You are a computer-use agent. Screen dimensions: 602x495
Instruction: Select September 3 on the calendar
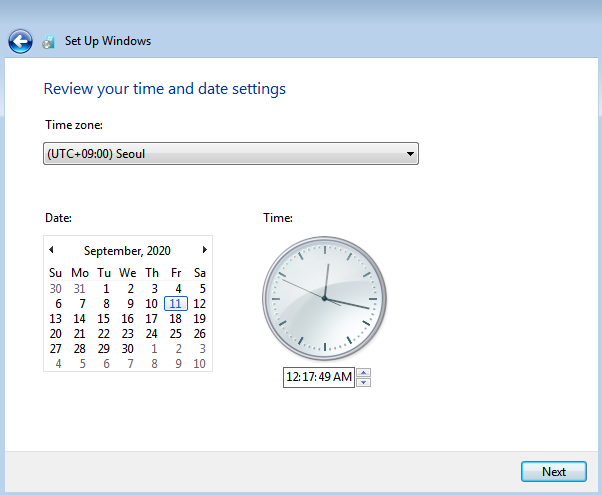[x=154, y=289]
